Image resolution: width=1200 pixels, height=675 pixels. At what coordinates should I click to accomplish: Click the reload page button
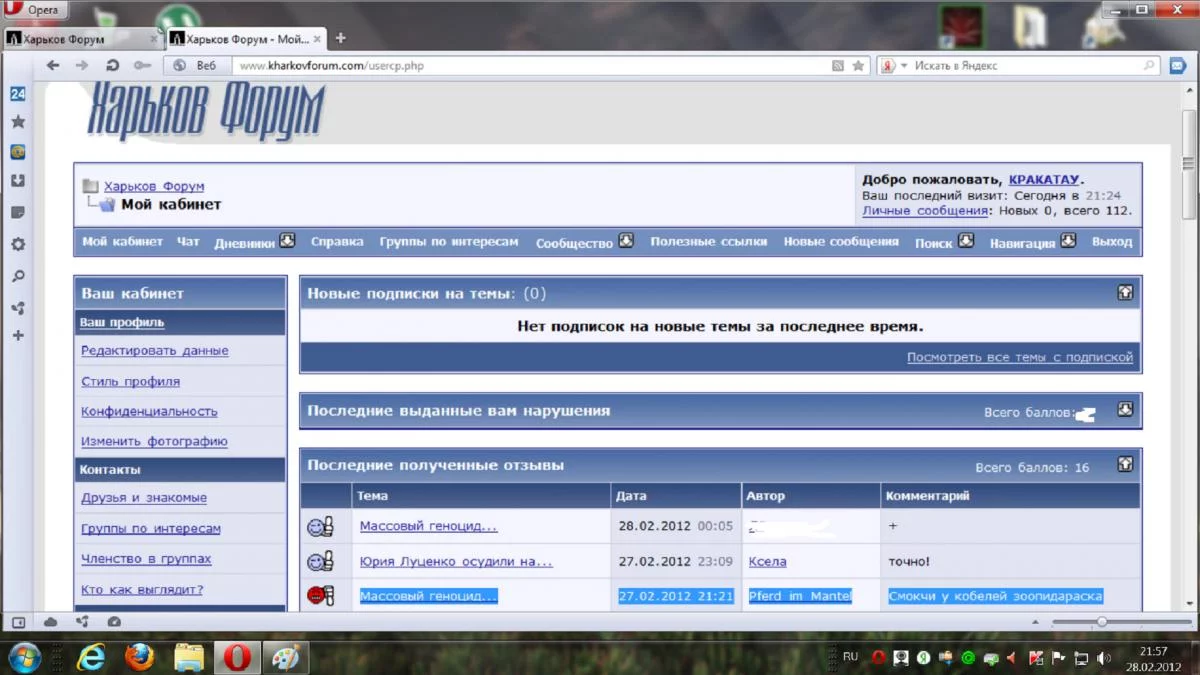click(113, 66)
